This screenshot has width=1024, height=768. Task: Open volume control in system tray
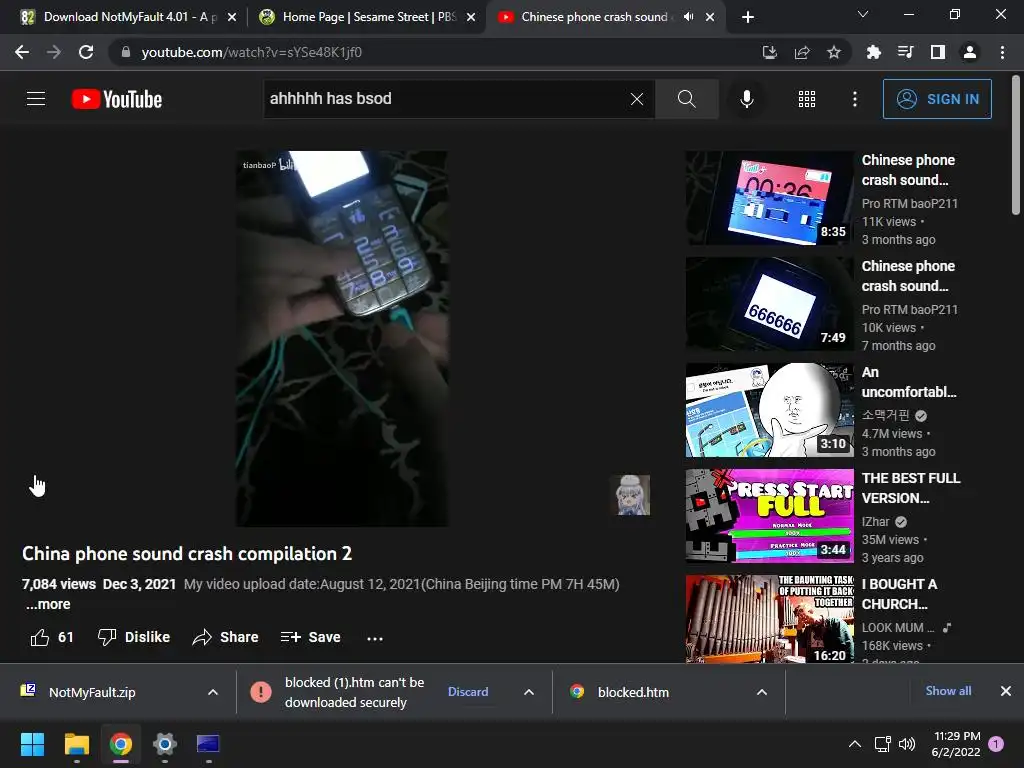coord(907,744)
